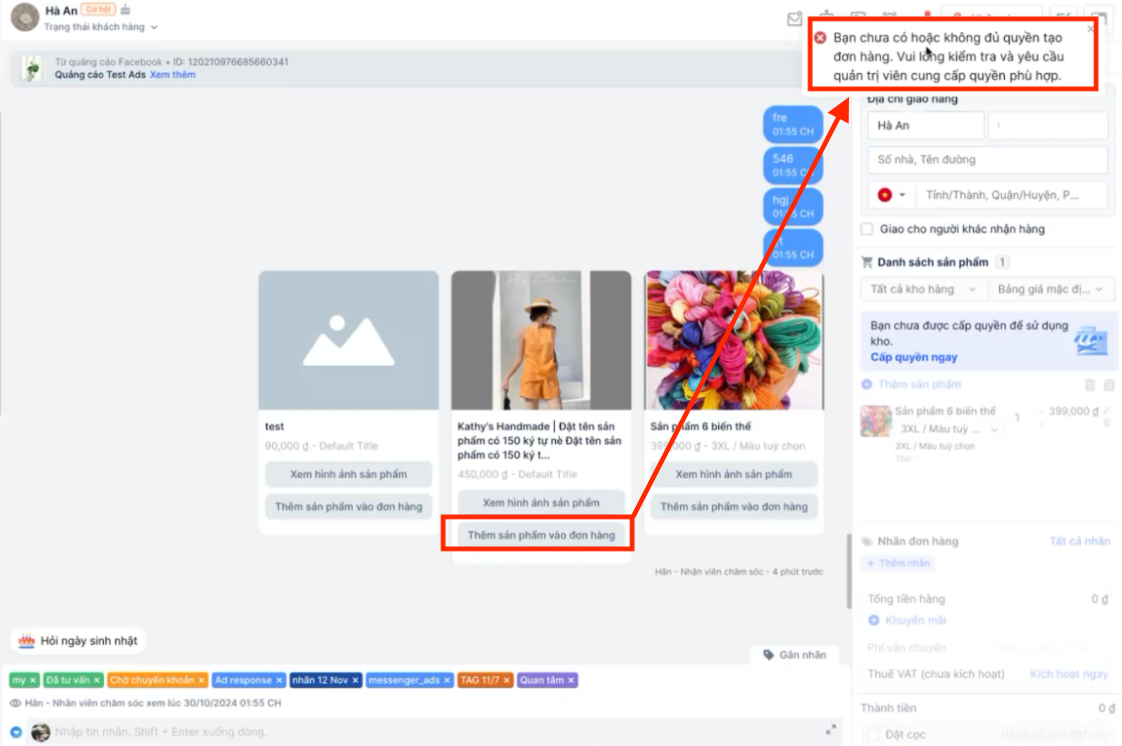Click the Messenger icon left of message box
This screenshot has width=1122, height=746.
coord(16,732)
